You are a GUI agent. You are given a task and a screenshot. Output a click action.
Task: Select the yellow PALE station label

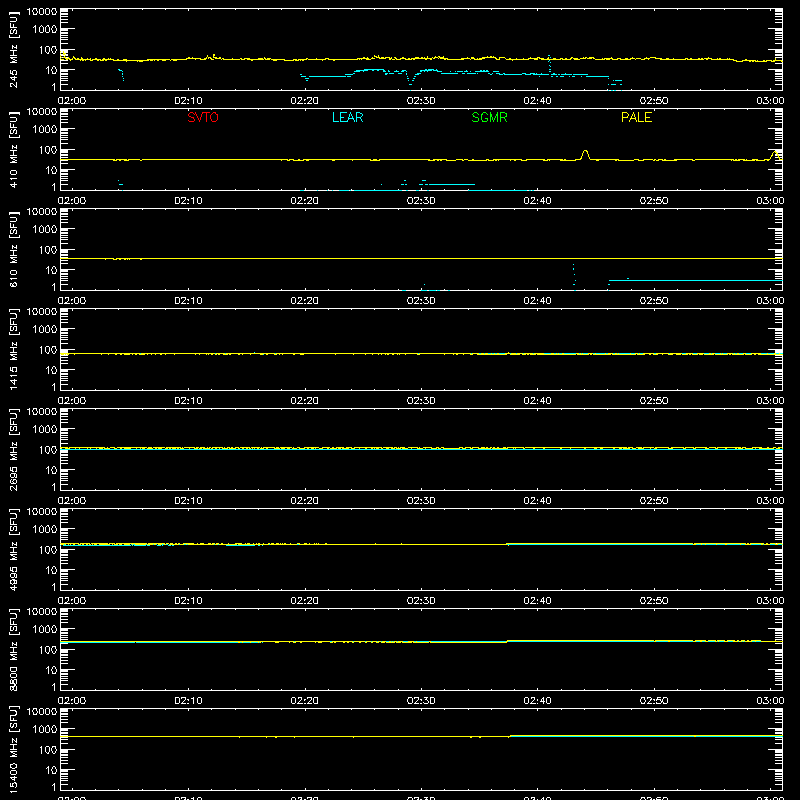636,117
